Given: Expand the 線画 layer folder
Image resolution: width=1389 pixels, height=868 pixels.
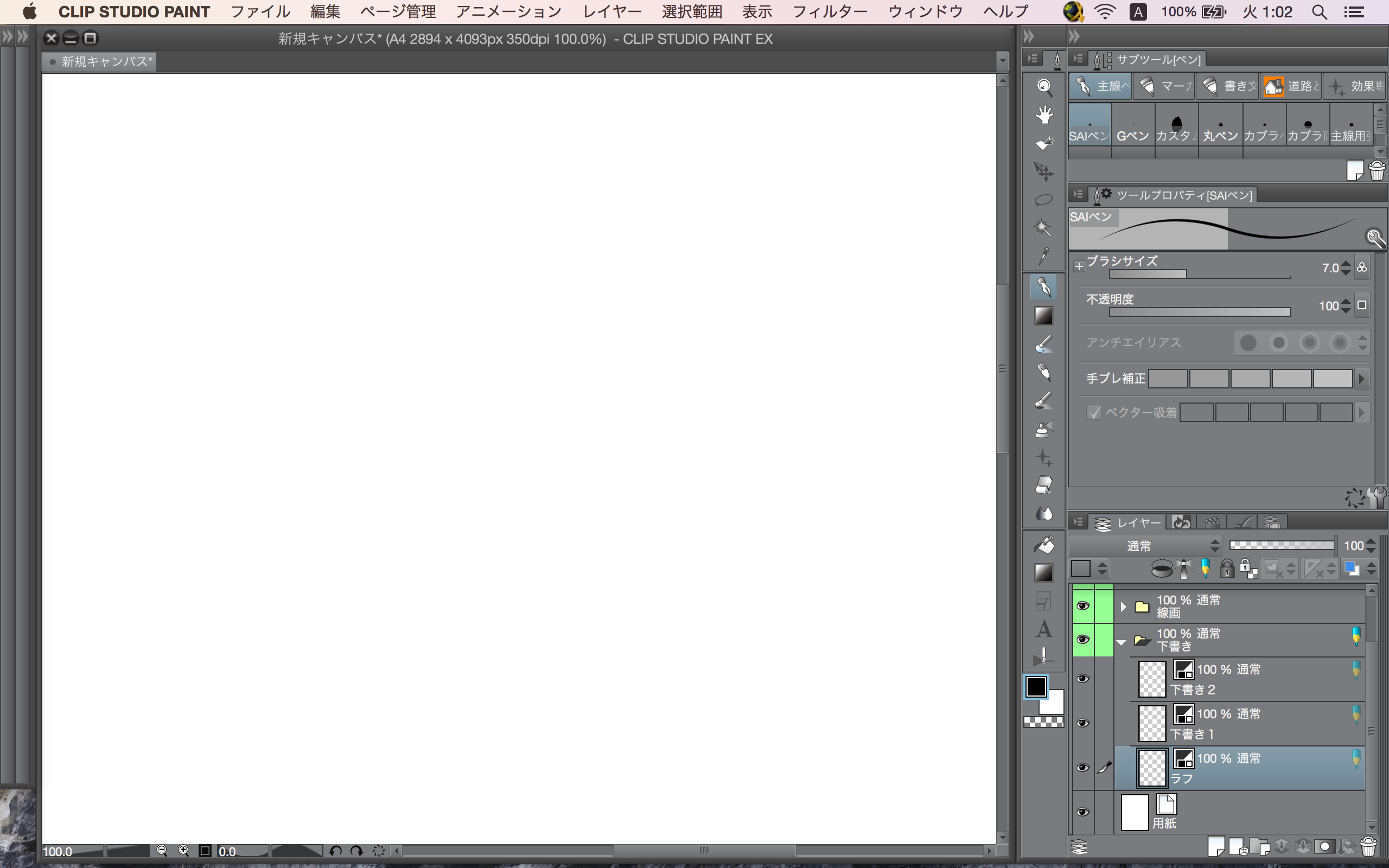Looking at the screenshot, I should [x=1123, y=606].
